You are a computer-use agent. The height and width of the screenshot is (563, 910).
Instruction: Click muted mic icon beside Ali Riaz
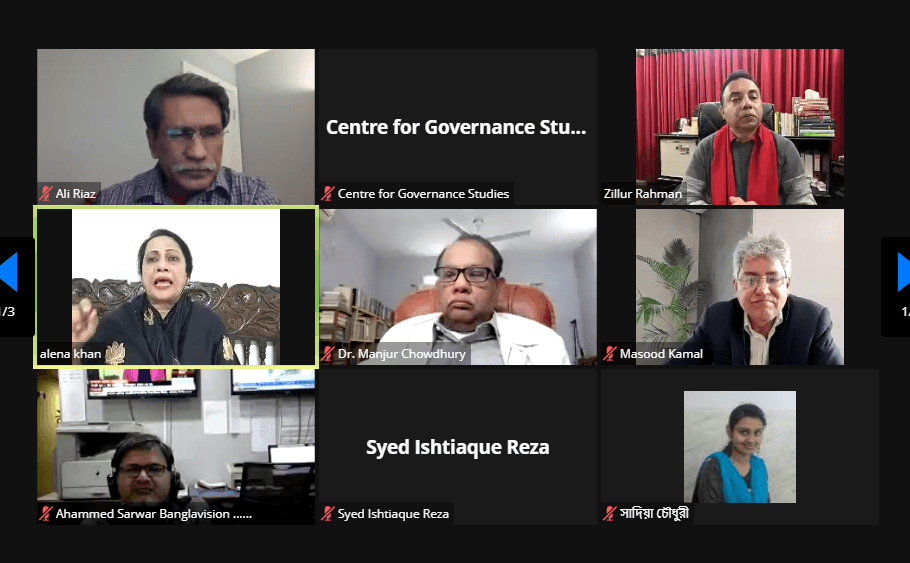45,193
